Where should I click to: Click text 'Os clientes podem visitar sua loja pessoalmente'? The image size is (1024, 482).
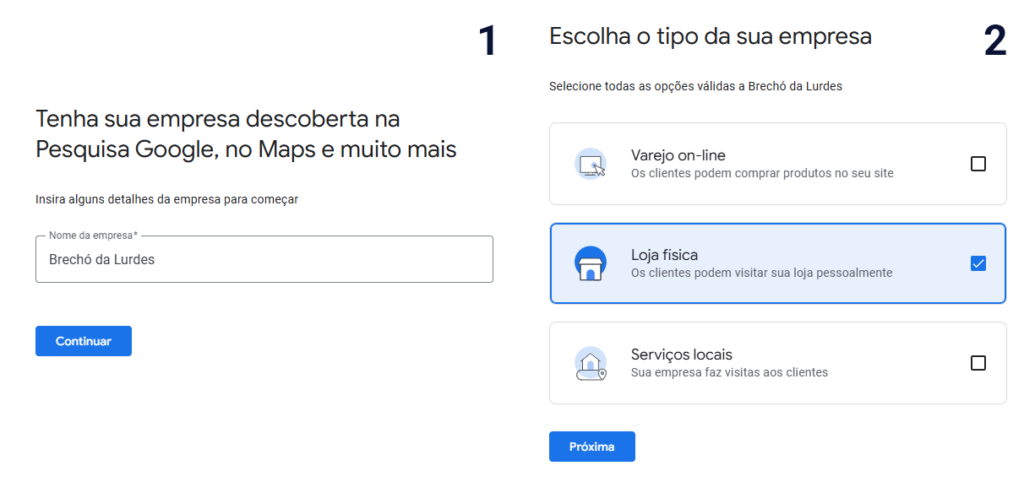pyautogui.click(x=761, y=273)
